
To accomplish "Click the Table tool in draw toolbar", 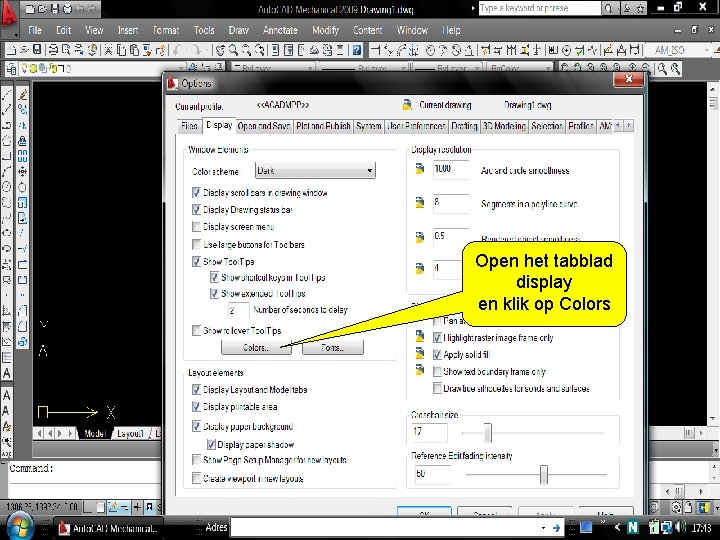I will click(7, 357).
